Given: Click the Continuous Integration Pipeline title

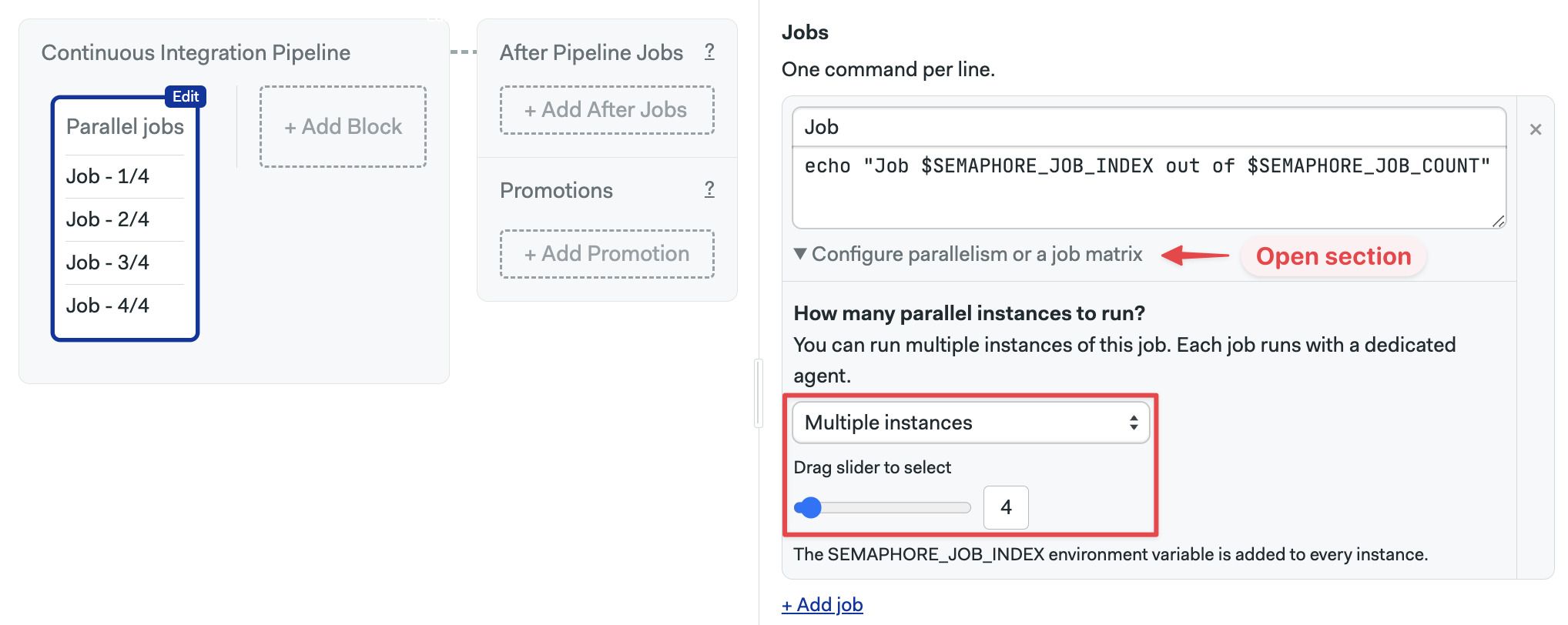Looking at the screenshot, I should click(x=196, y=52).
